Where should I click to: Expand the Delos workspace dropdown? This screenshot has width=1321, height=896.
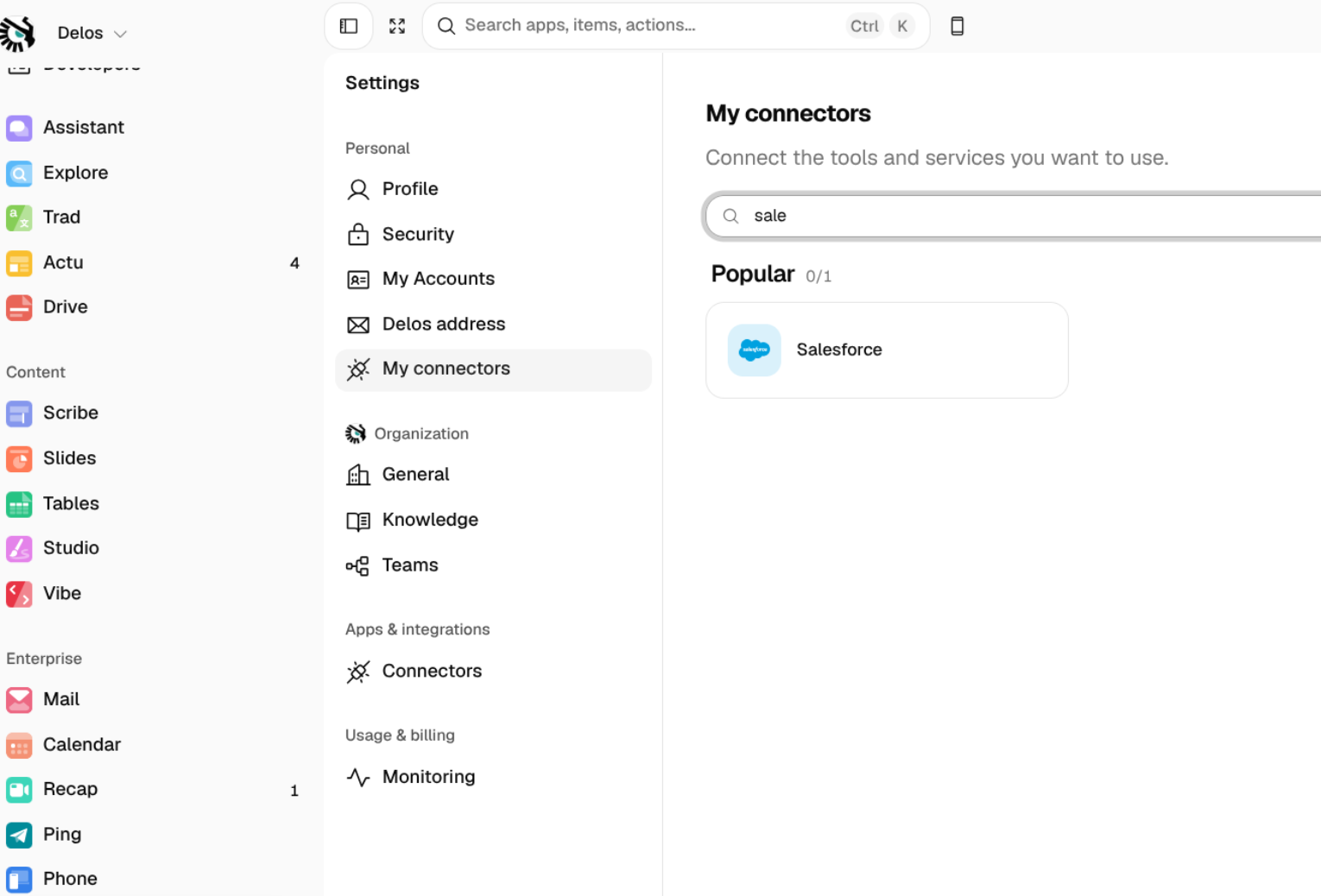pos(92,33)
